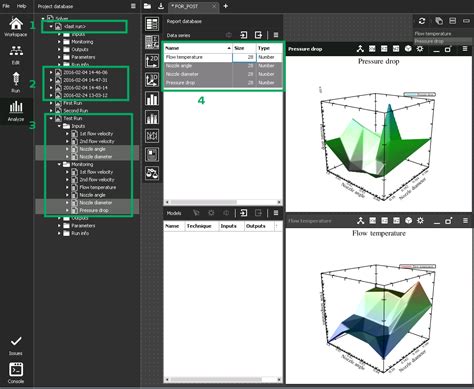The width and height of the screenshot is (474, 389).
Task: Sort data series by Name column header
Action: 198,48
